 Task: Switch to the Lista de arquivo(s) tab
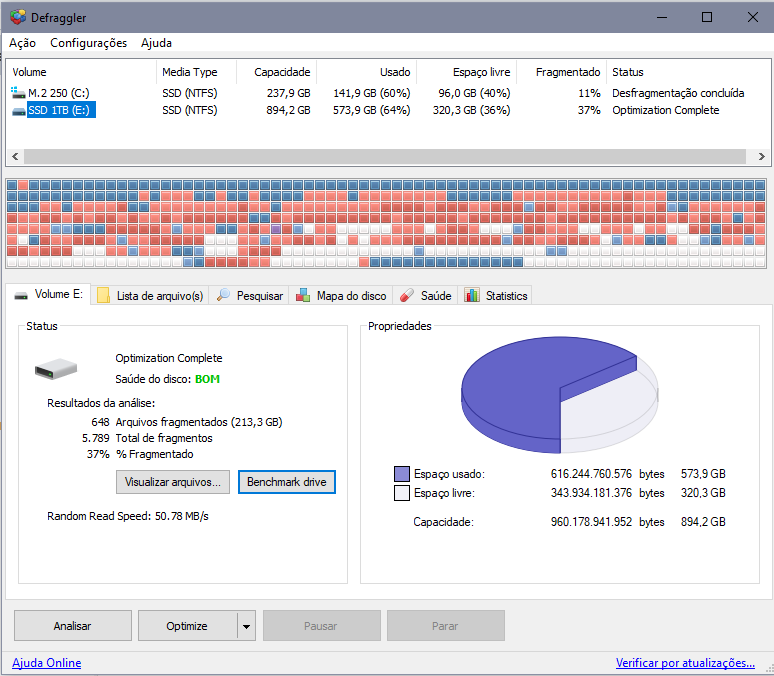(150, 295)
